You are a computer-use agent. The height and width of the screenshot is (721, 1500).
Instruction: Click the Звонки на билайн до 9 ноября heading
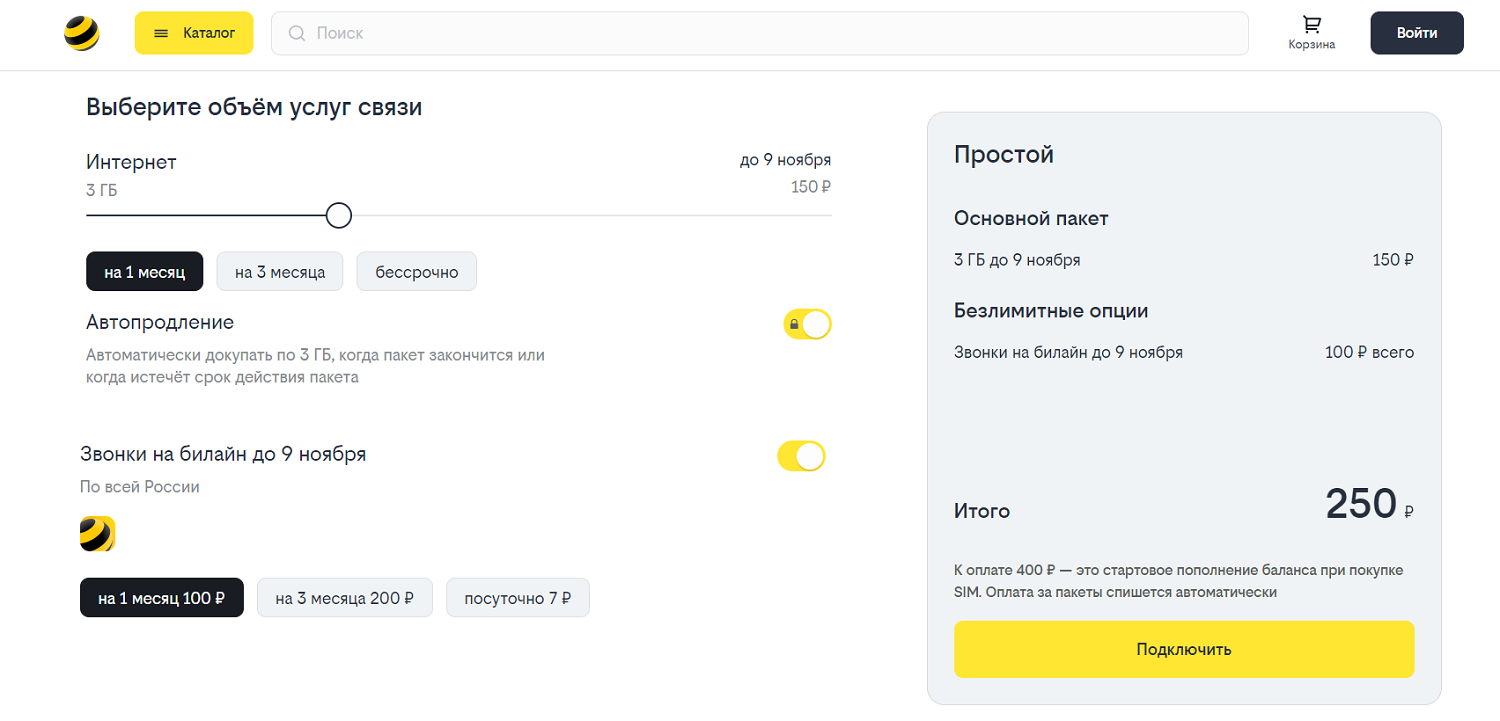223,454
